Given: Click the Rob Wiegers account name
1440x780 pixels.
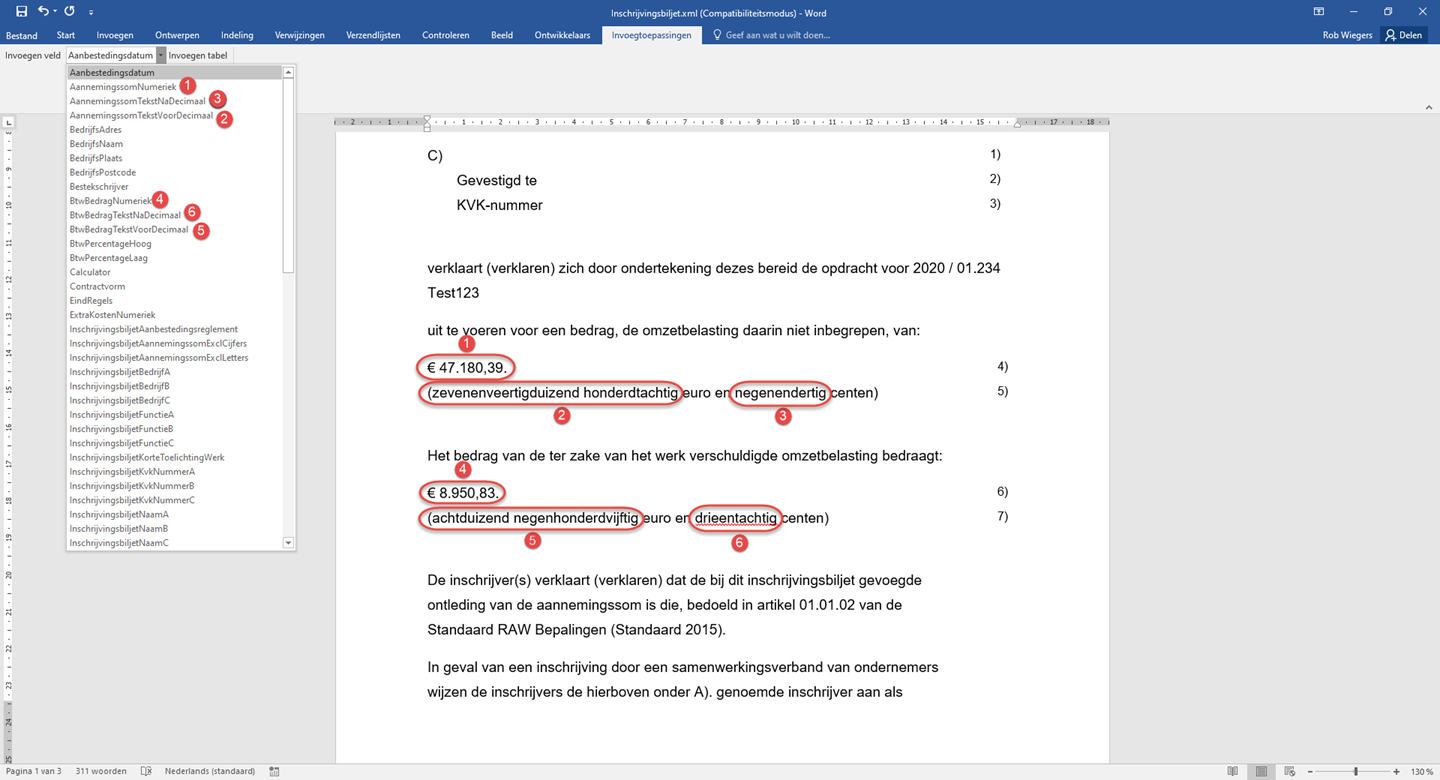Looking at the screenshot, I should click(x=1347, y=35).
